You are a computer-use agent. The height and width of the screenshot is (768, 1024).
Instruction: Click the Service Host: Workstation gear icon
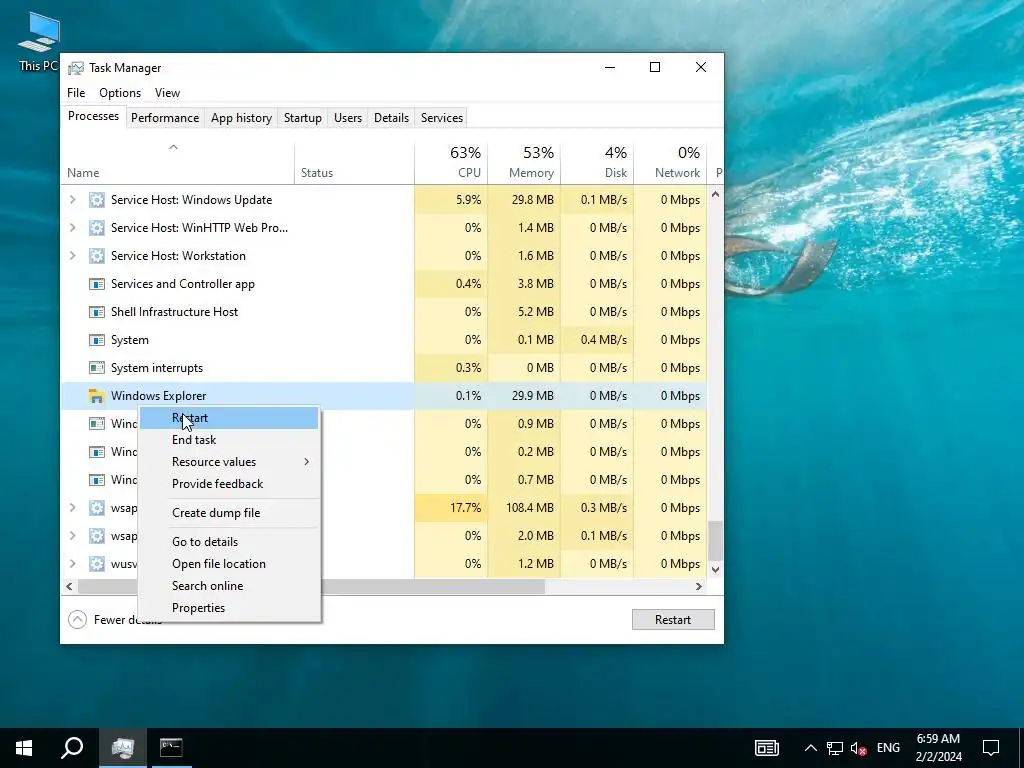click(x=97, y=256)
